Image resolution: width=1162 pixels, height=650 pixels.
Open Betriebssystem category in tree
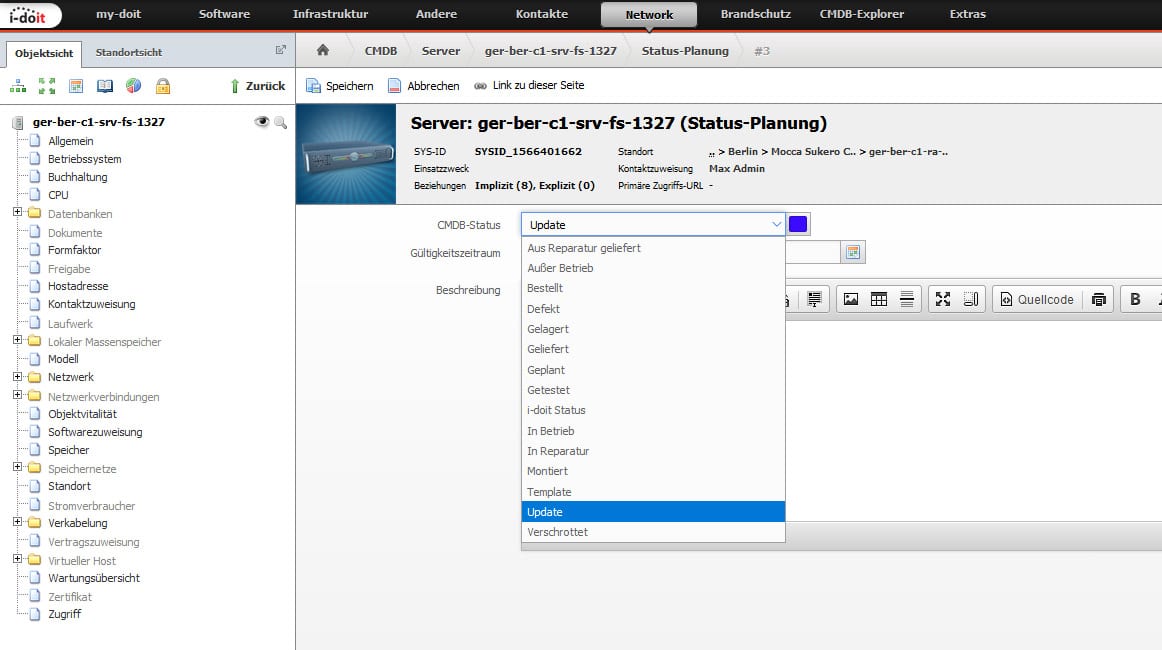[x=84, y=159]
